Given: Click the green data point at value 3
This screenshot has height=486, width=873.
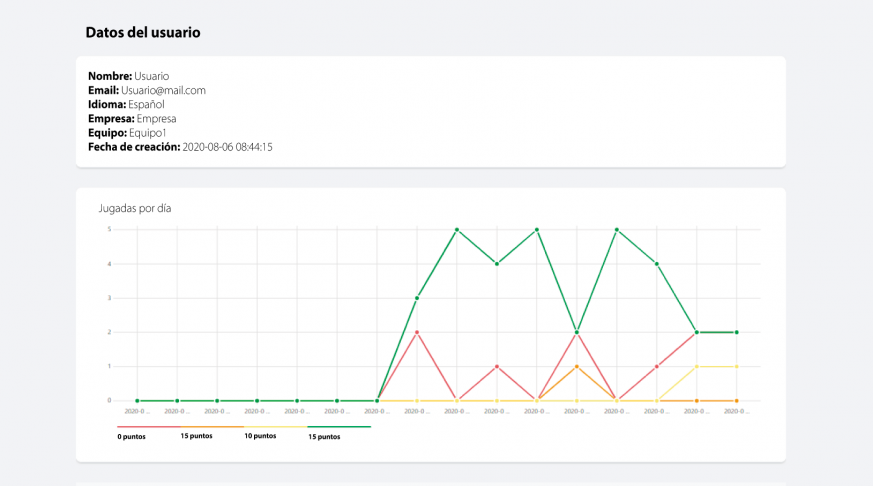Looking at the screenshot, I should [417, 298].
